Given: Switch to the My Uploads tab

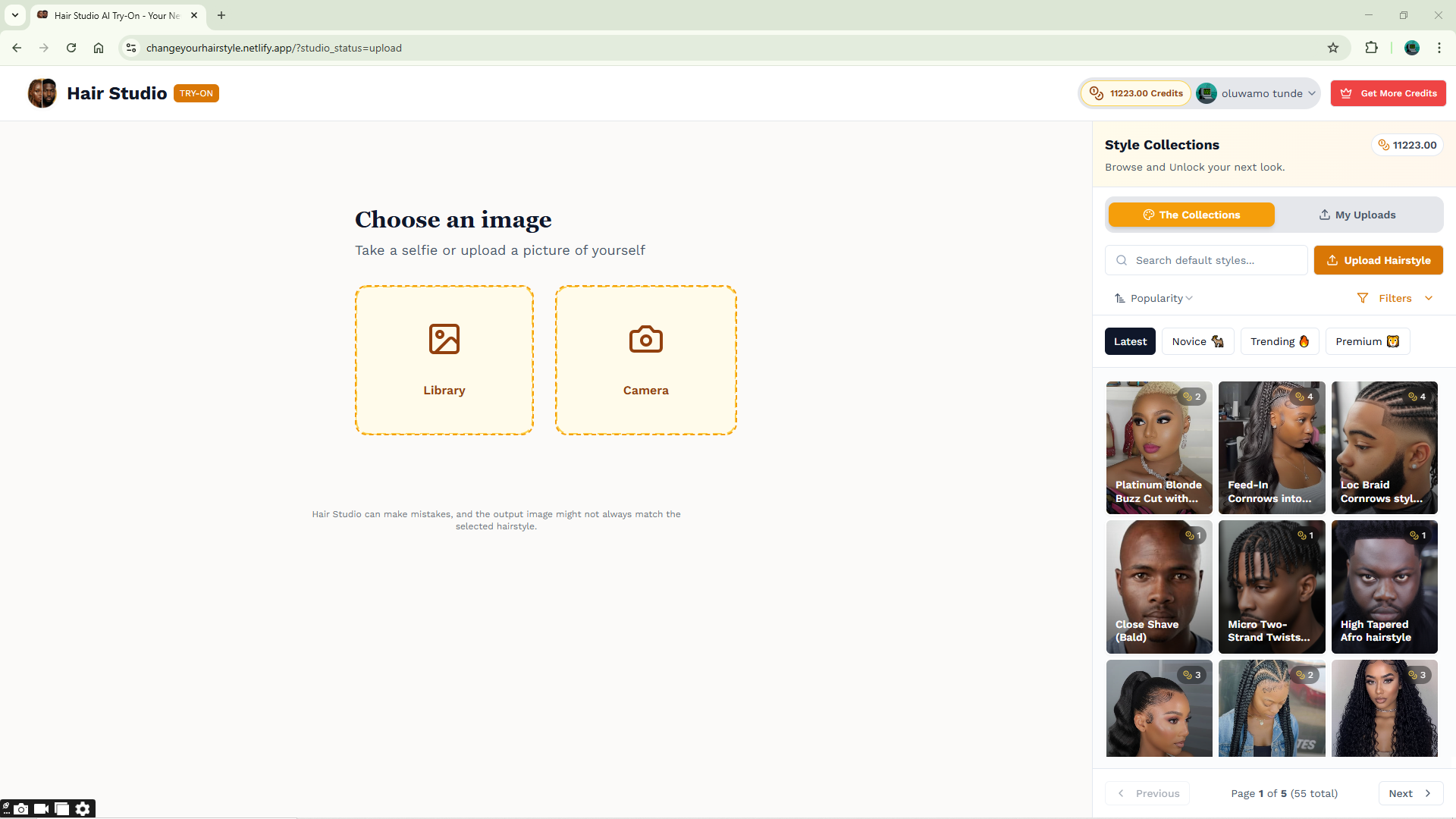Looking at the screenshot, I should [1357, 215].
